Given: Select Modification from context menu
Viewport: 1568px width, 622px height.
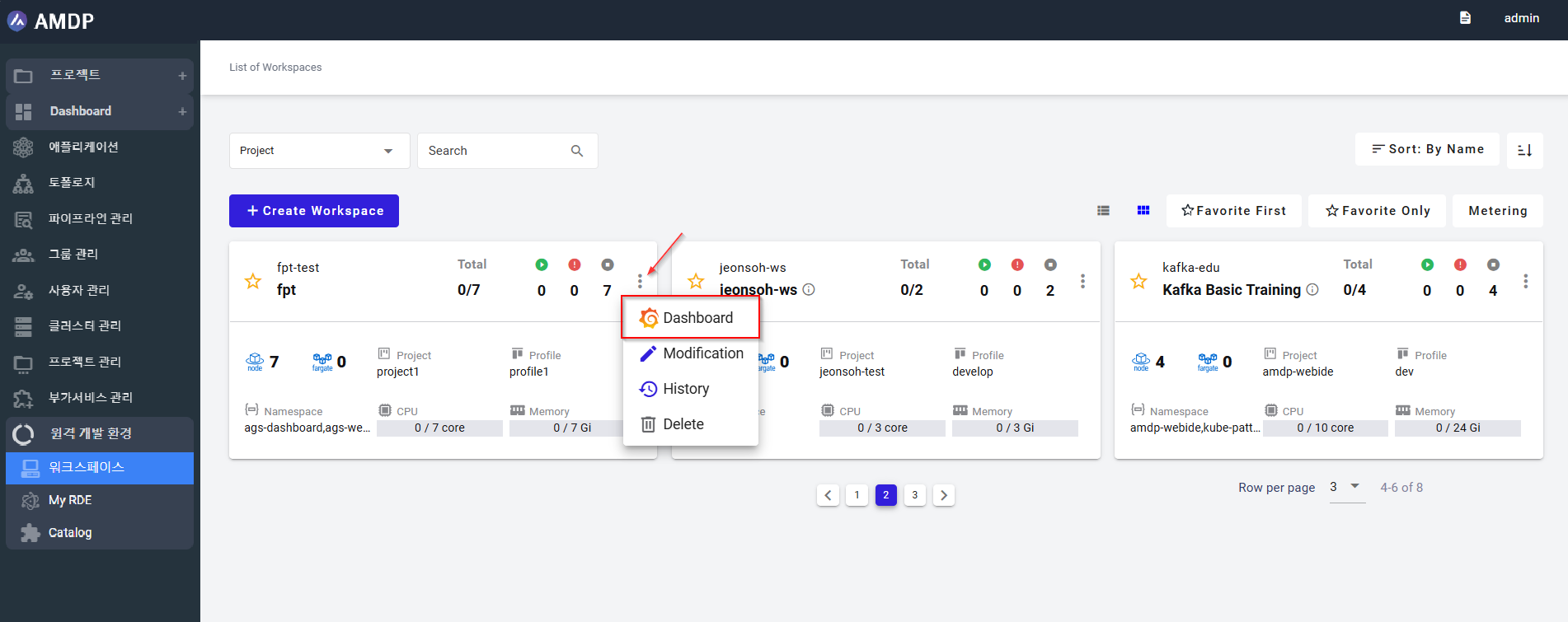Looking at the screenshot, I should [x=691, y=353].
